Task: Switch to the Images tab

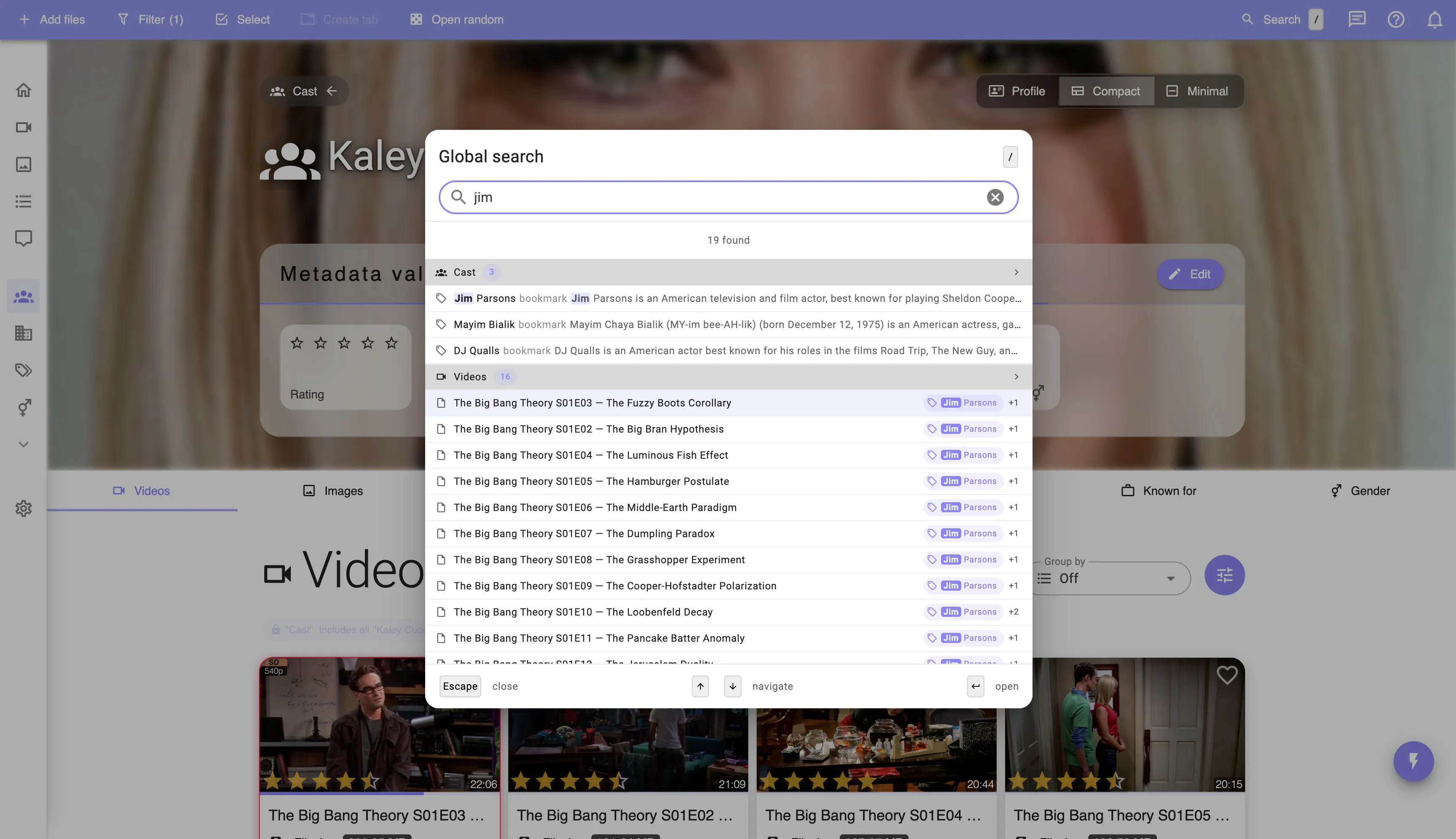Action: 333,491
